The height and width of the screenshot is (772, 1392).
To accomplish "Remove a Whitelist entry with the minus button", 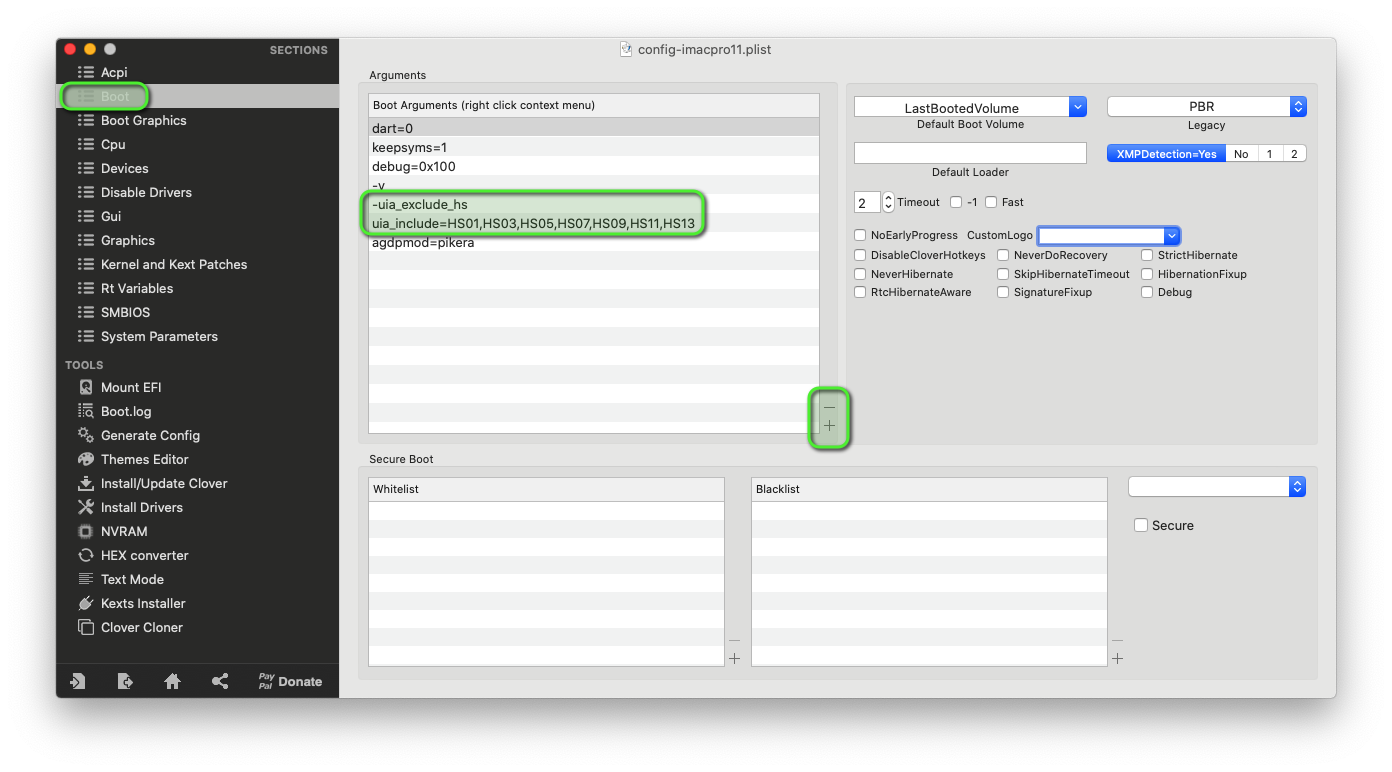I will (735, 640).
